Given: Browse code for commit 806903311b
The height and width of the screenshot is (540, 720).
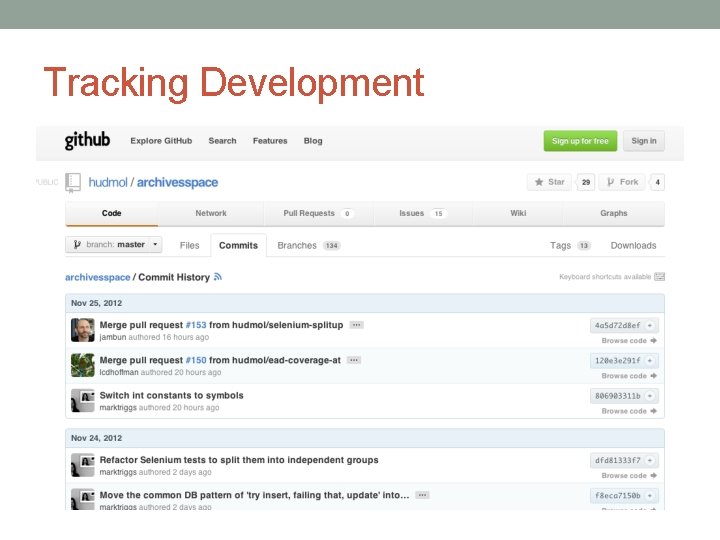Looking at the screenshot, I should [x=629, y=411].
